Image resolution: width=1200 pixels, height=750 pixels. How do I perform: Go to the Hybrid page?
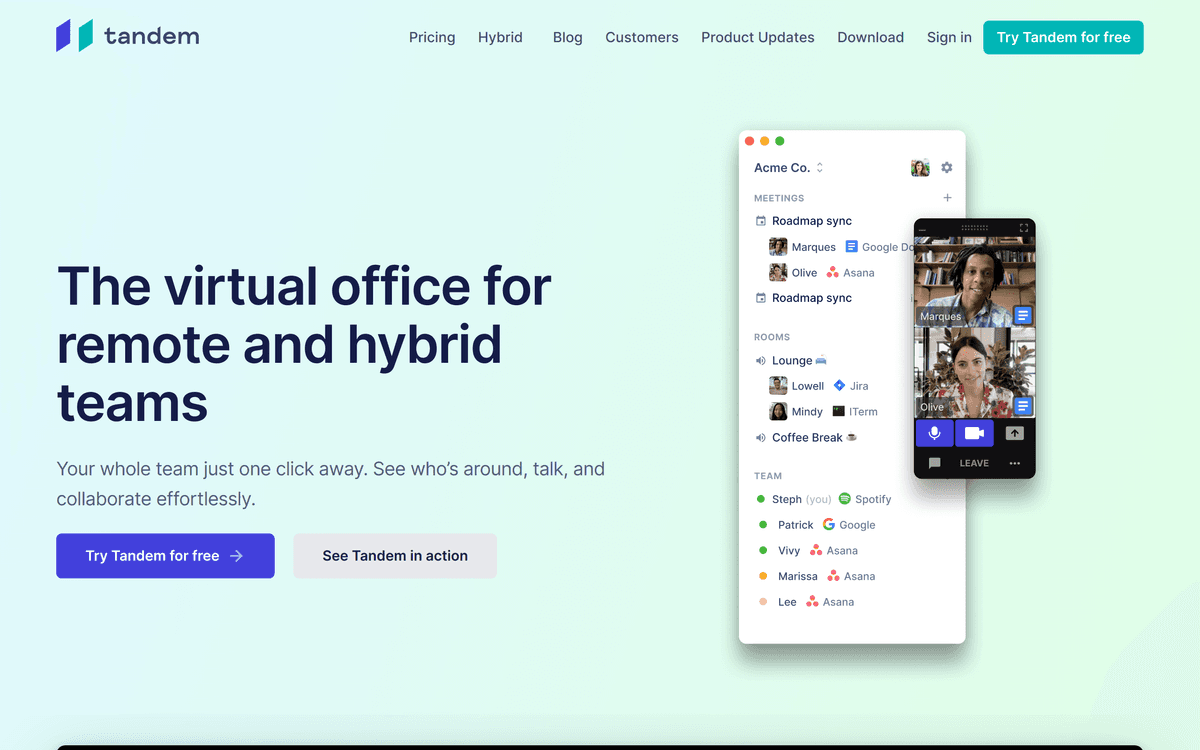click(500, 37)
